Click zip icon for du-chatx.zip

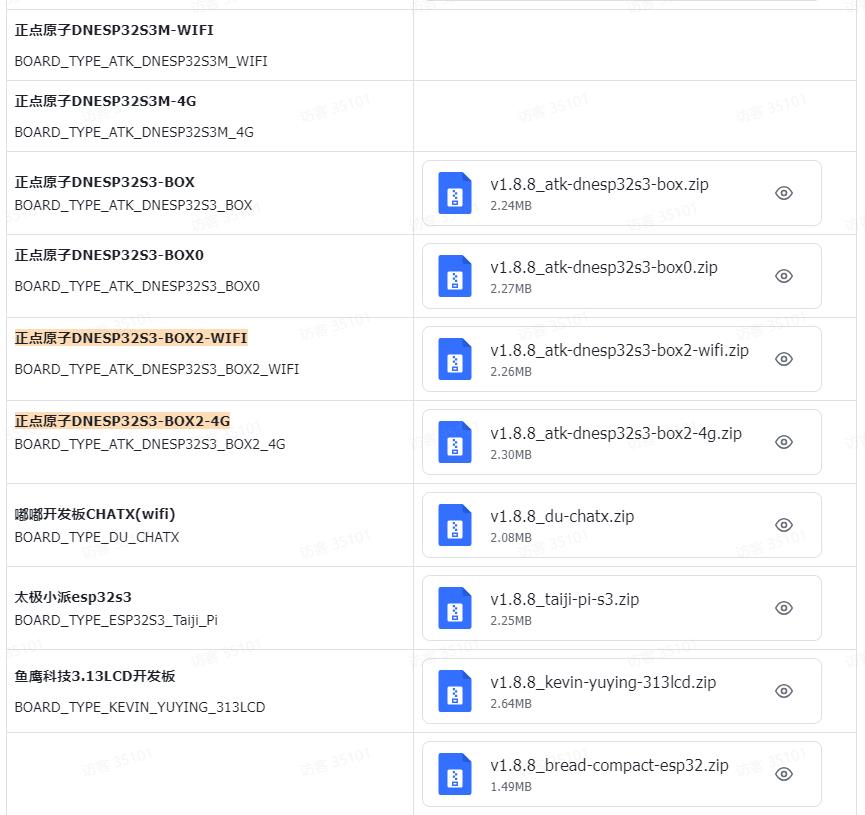pyautogui.click(x=455, y=525)
